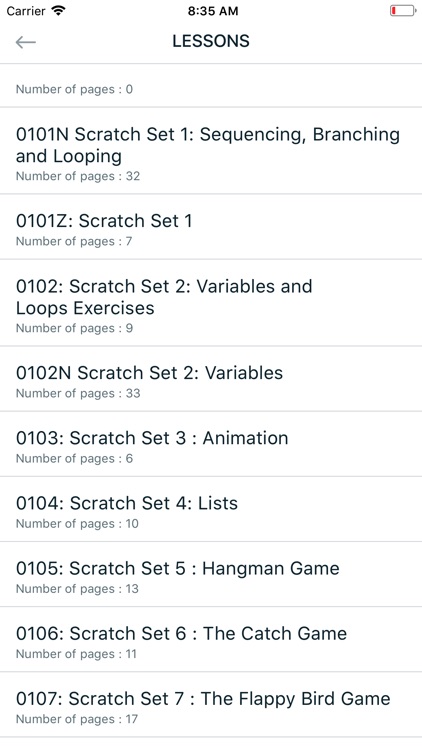Tap 'Number of pages : 33' subtitle
This screenshot has height=750, width=422.
[x=78, y=393]
